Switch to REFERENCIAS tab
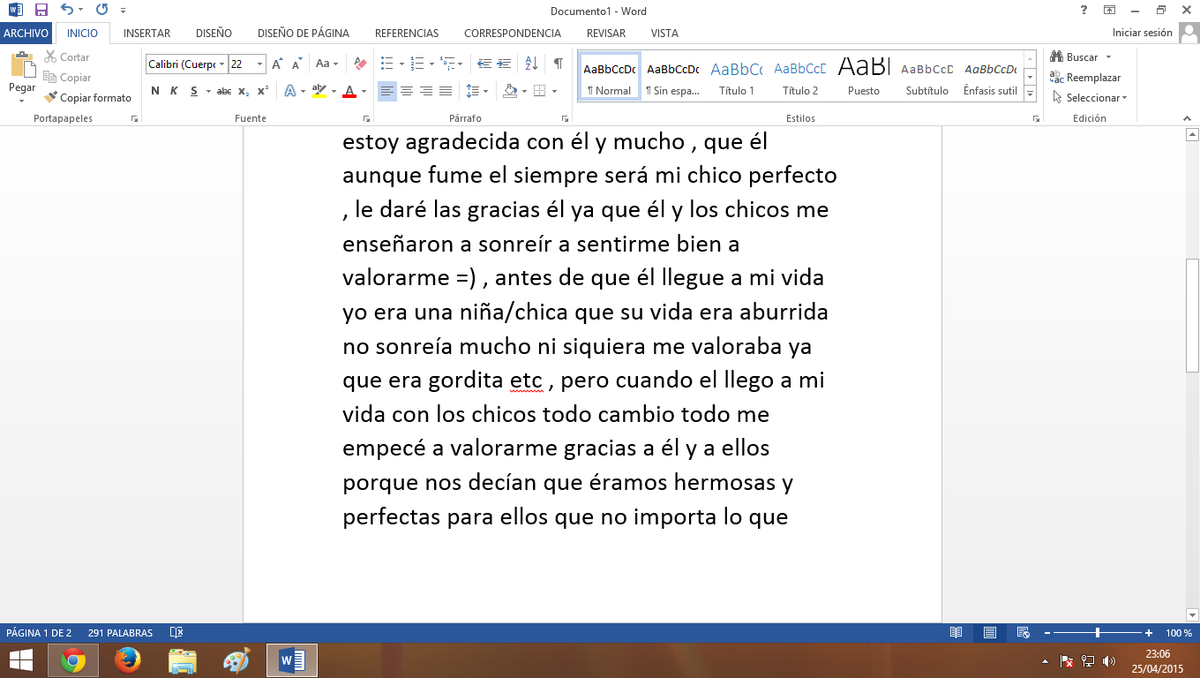1200x678 pixels. click(x=407, y=33)
